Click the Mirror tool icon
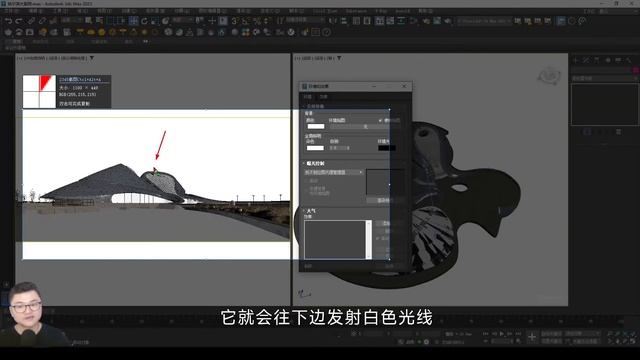Image resolution: width=640 pixels, height=360 pixels. tap(333, 20)
